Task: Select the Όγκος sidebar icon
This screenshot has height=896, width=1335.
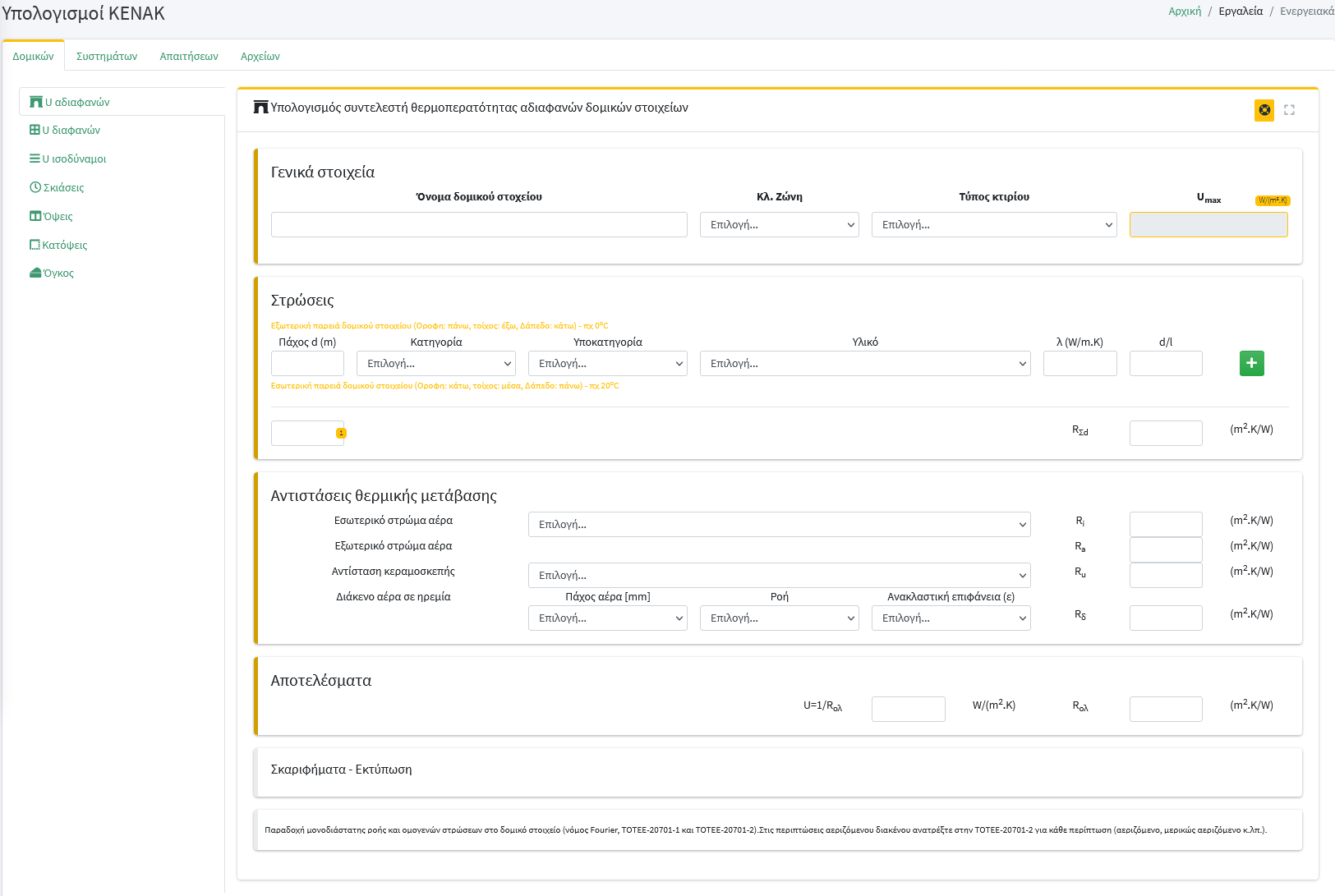Action: coord(35,273)
